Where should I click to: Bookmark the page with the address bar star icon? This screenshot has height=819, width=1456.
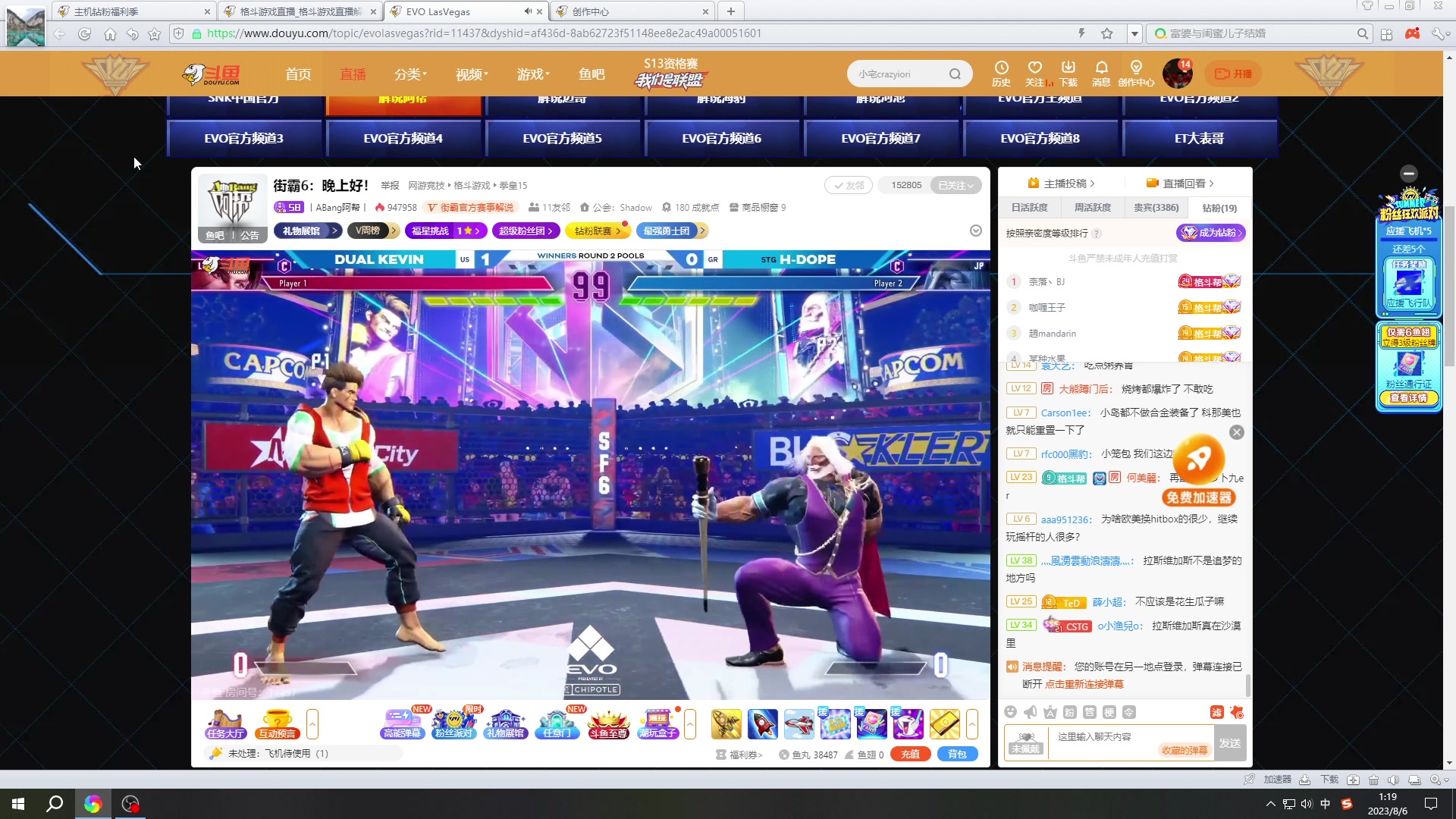1107,33
